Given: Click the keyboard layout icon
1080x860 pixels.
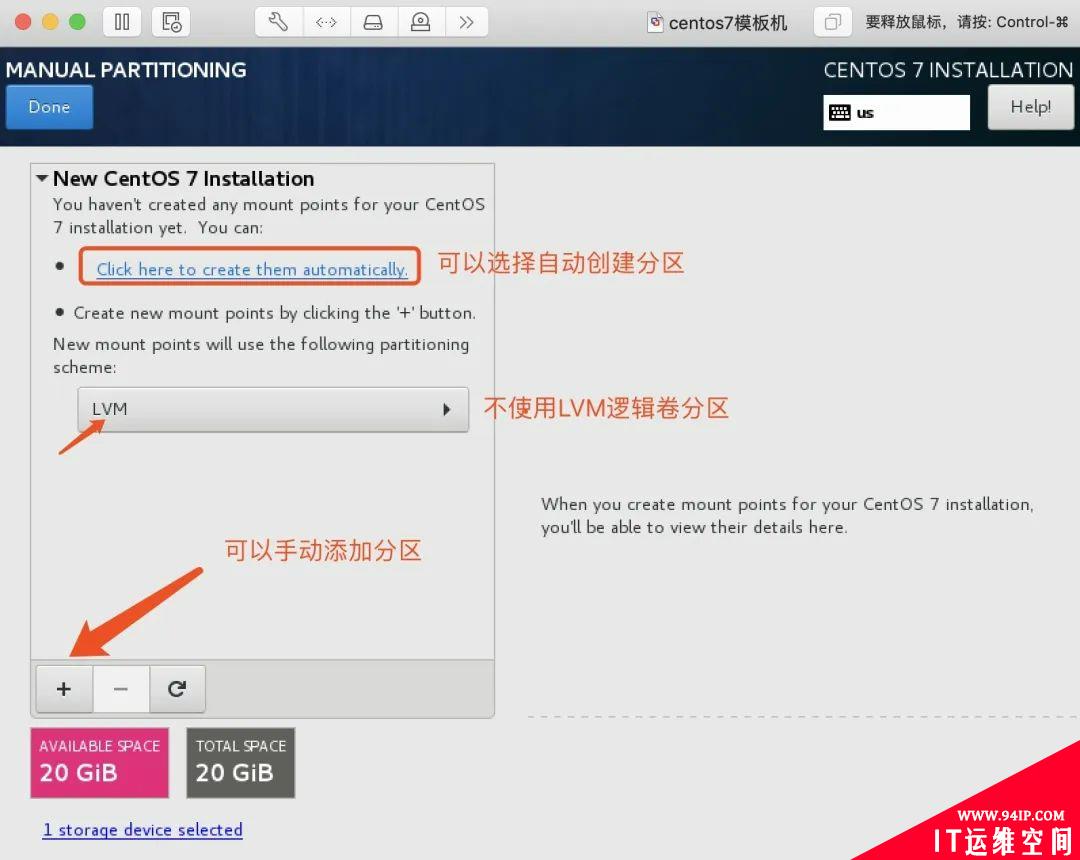Looking at the screenshot, I should 840,112.
